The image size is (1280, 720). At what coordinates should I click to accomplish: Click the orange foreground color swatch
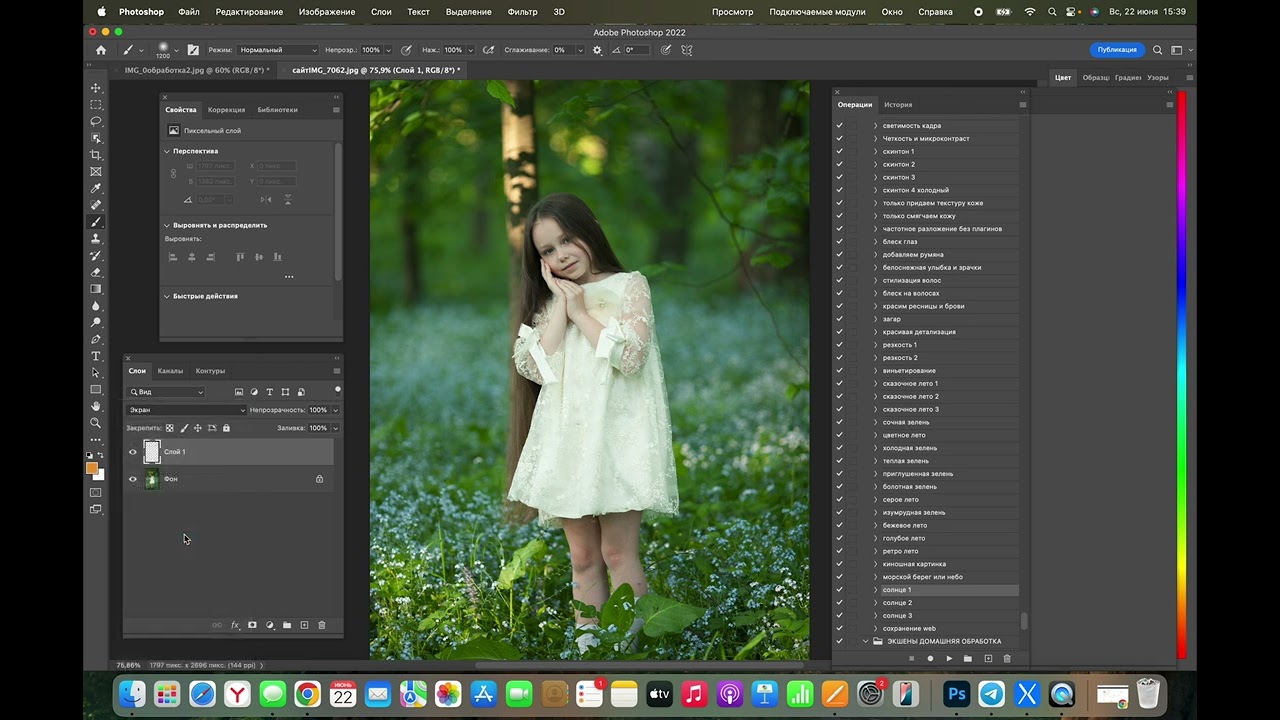point(92,468)
